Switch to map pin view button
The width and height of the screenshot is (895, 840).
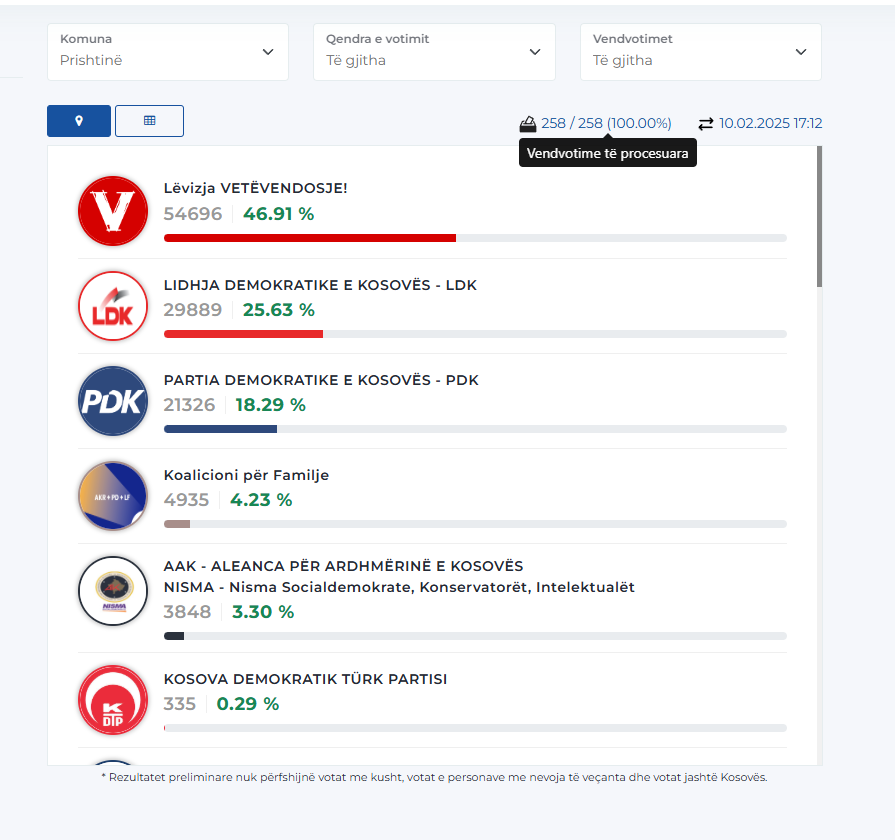79,121
